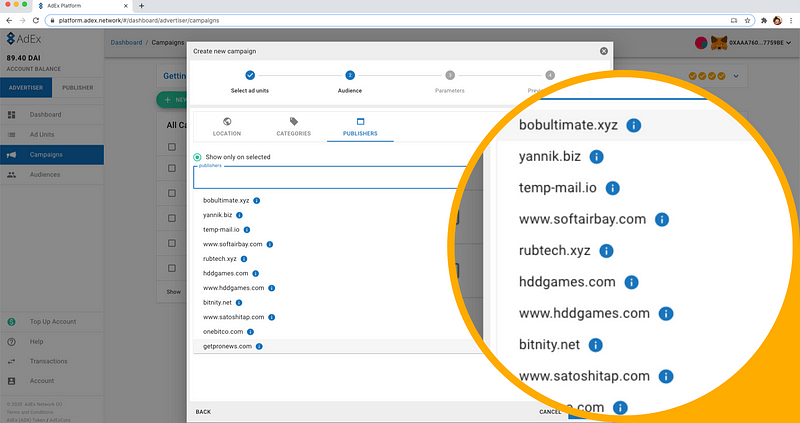800x423 pixels.
Task: Click the Audience step circle
Action: click(x=350, y=76)
